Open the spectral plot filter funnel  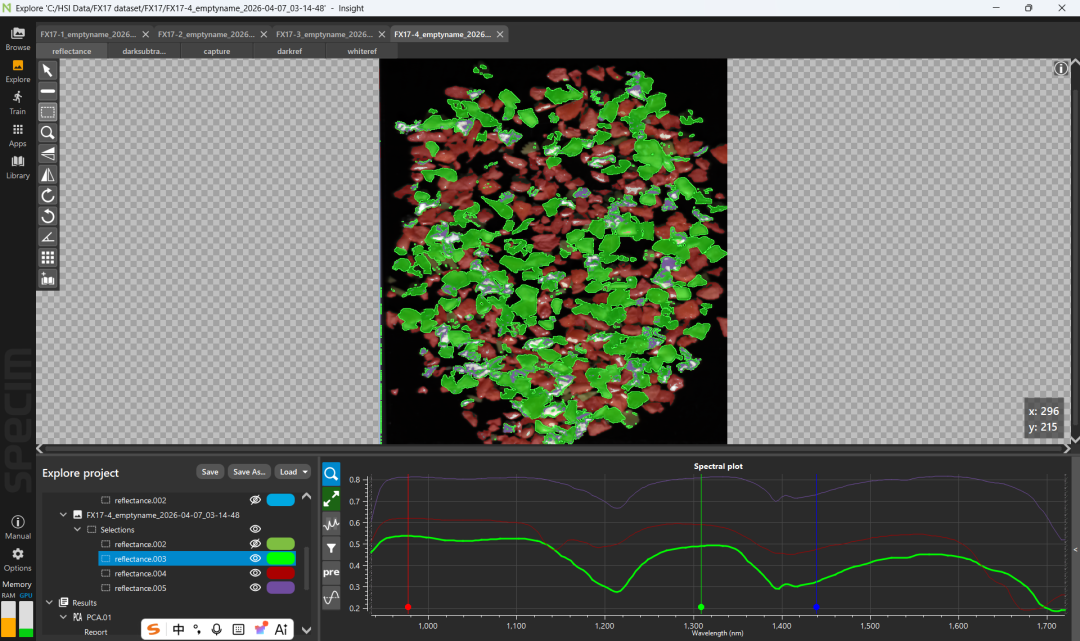(x=331, y=548)
